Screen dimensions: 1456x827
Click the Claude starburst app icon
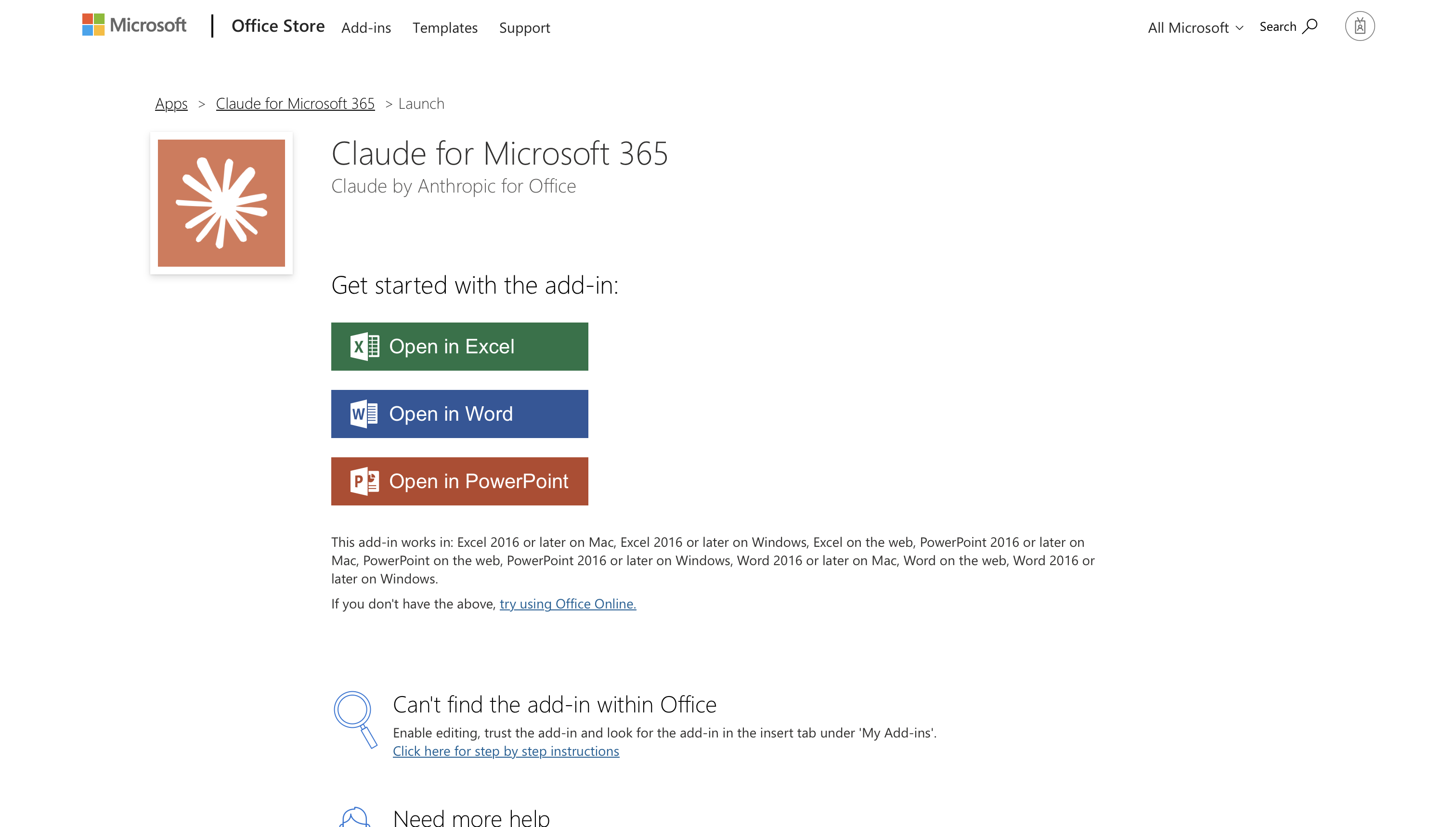point(221,203)
